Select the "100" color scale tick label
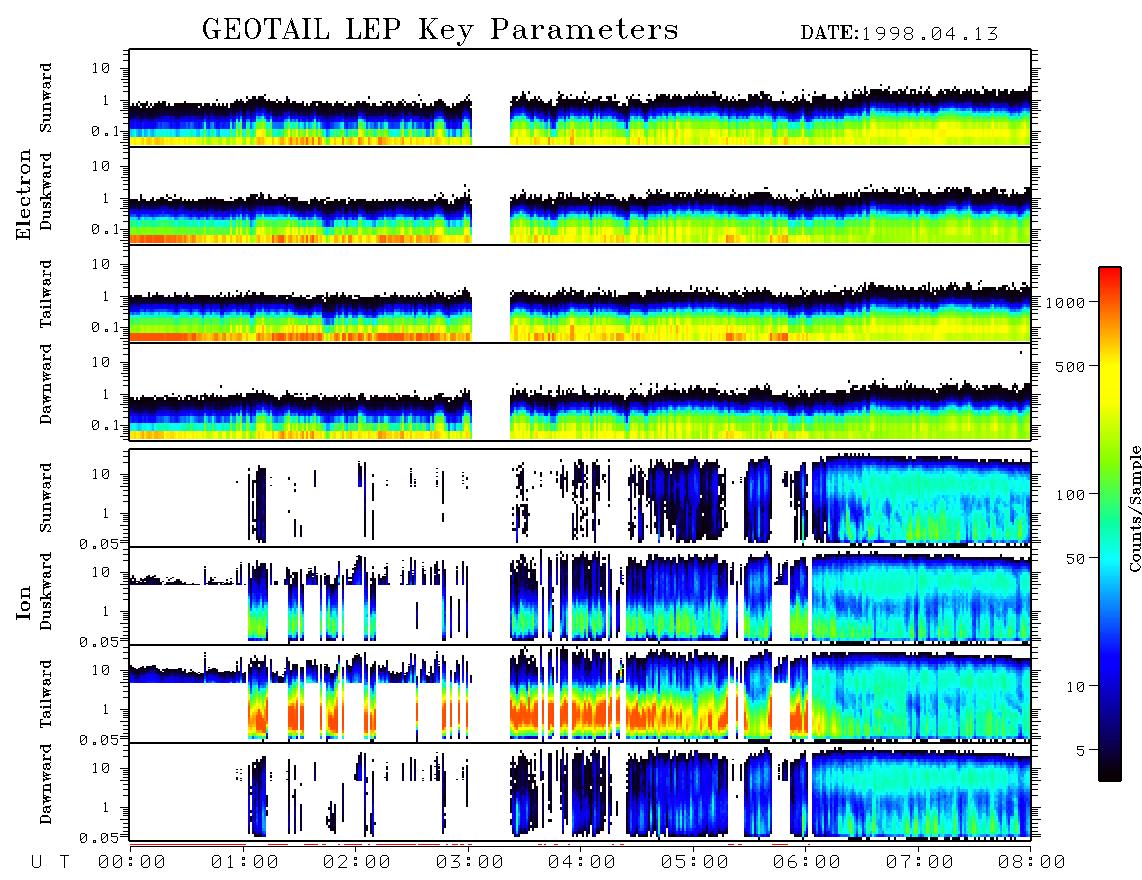 click(1070, 495)
